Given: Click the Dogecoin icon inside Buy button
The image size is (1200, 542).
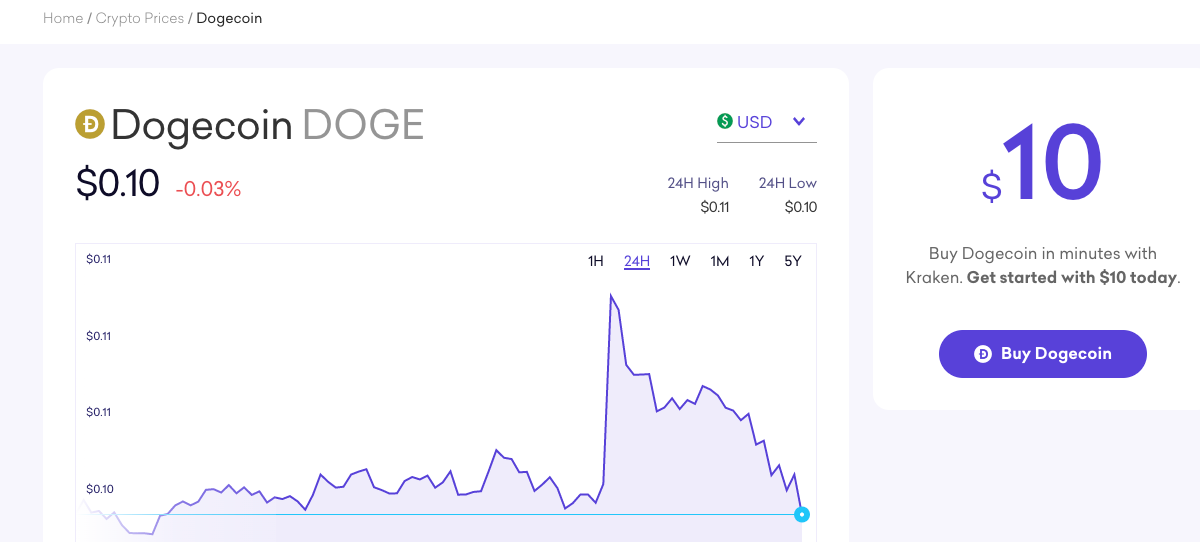Looking at the screenshot, I should tap(983, 354).
